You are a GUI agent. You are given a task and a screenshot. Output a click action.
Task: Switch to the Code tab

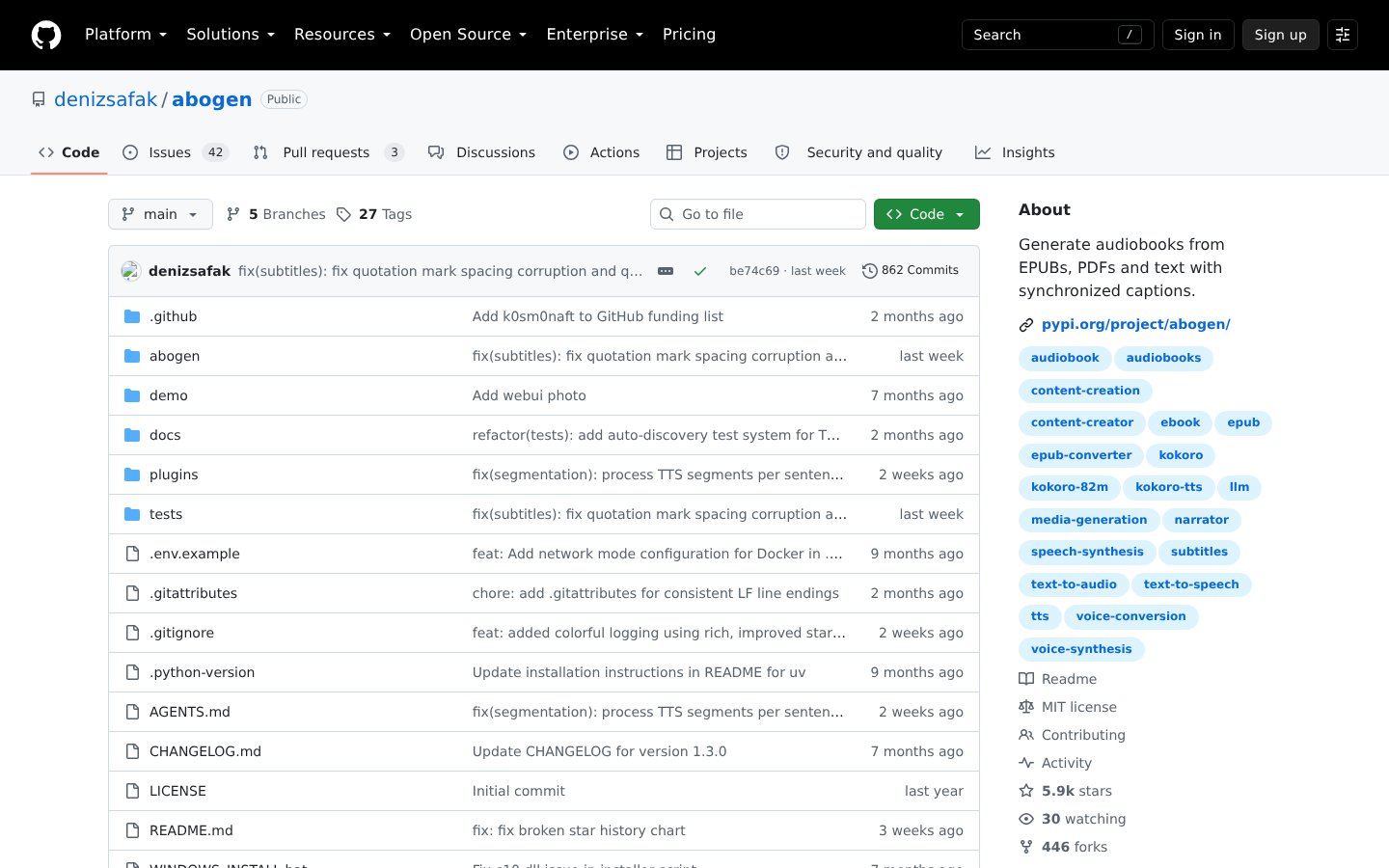[x=68, y=152]
